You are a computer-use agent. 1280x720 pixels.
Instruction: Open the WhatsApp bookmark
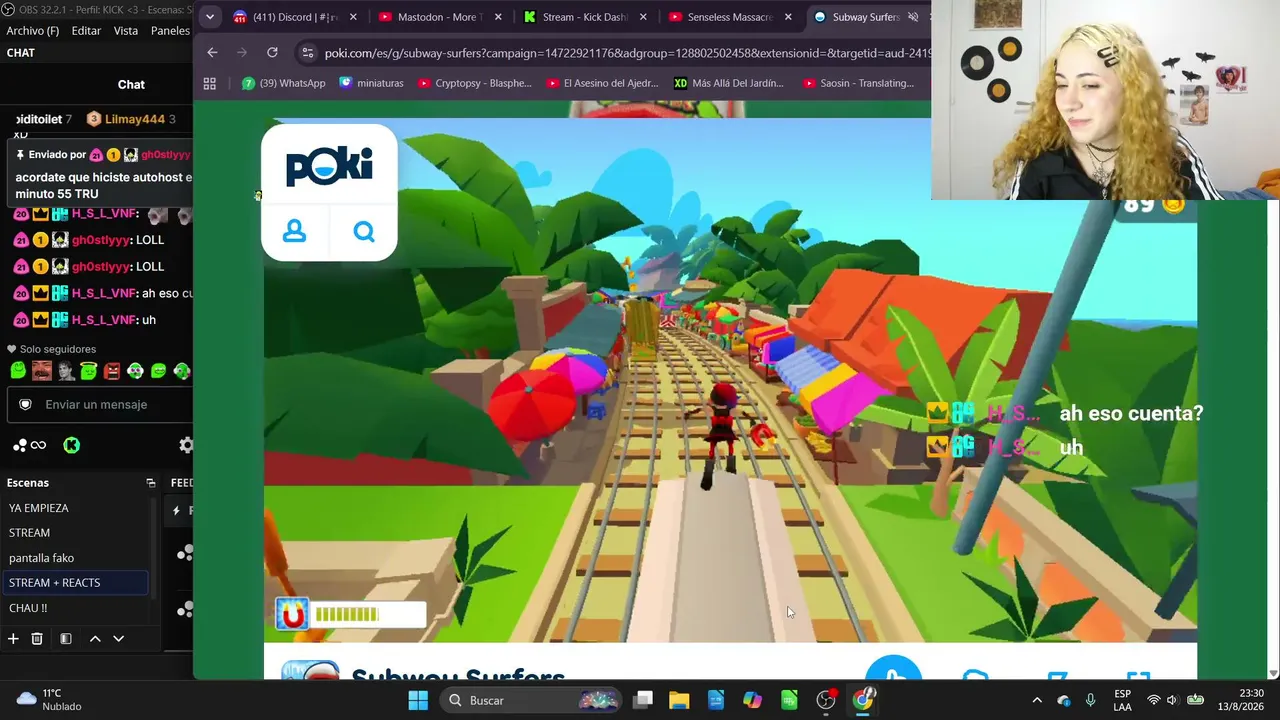[284, 83]
